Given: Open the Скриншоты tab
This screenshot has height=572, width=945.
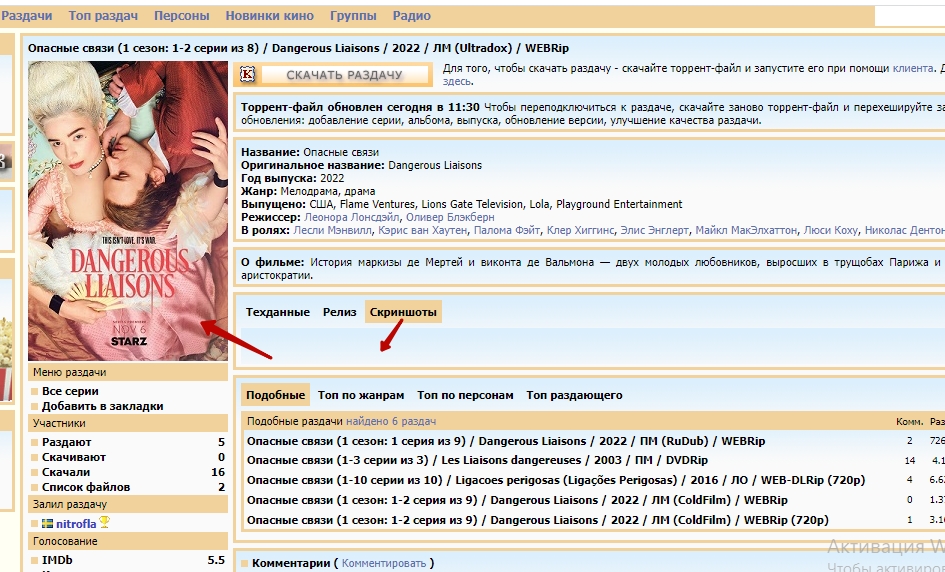Looking at the screenshot, I should pyautogui.click(x=403, y=312).
